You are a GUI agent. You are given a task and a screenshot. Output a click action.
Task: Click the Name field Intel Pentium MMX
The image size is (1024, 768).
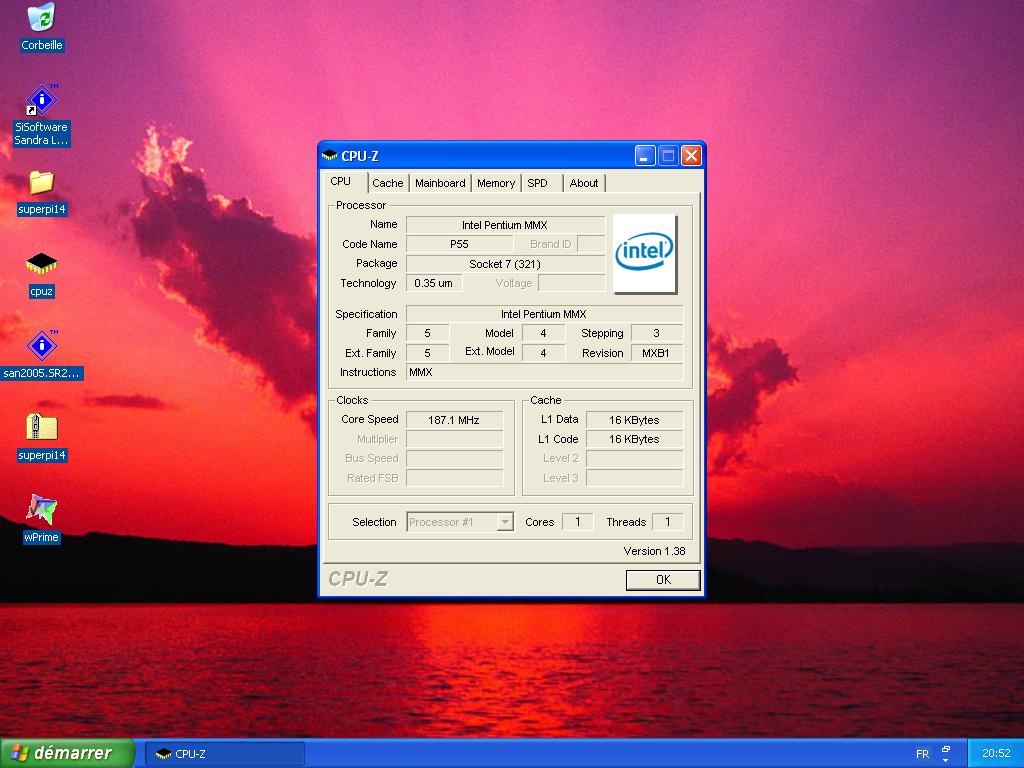pos(505,225)
